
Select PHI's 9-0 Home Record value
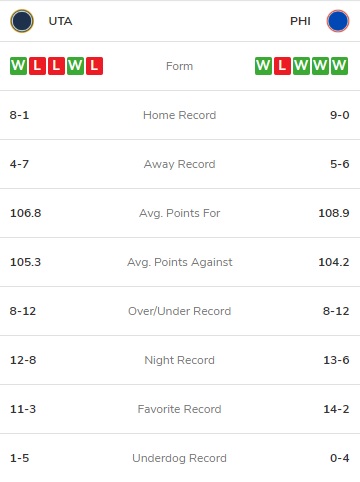point(339,115)
